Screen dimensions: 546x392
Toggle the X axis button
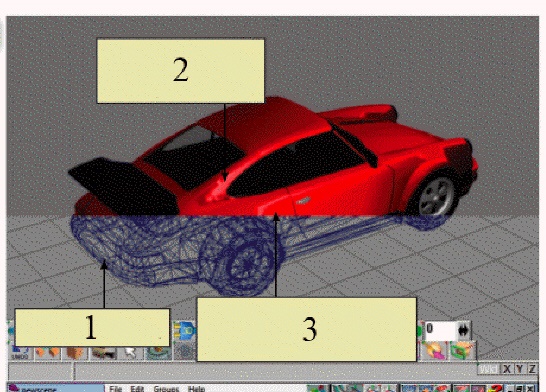[x=507, y=369]
